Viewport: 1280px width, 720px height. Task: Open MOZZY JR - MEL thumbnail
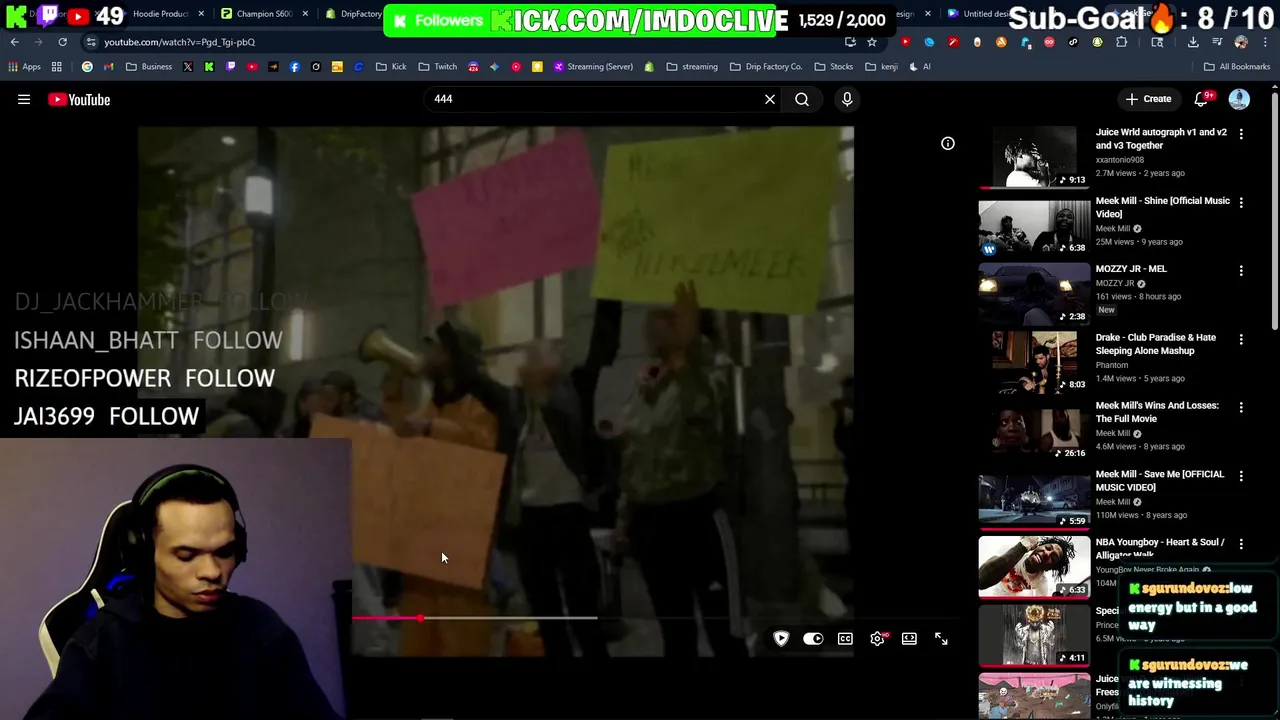(1034, 293)
